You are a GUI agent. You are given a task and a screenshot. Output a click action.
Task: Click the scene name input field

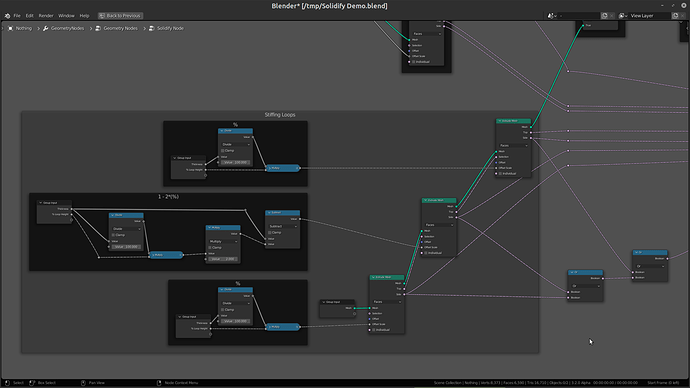pos(580,16)
